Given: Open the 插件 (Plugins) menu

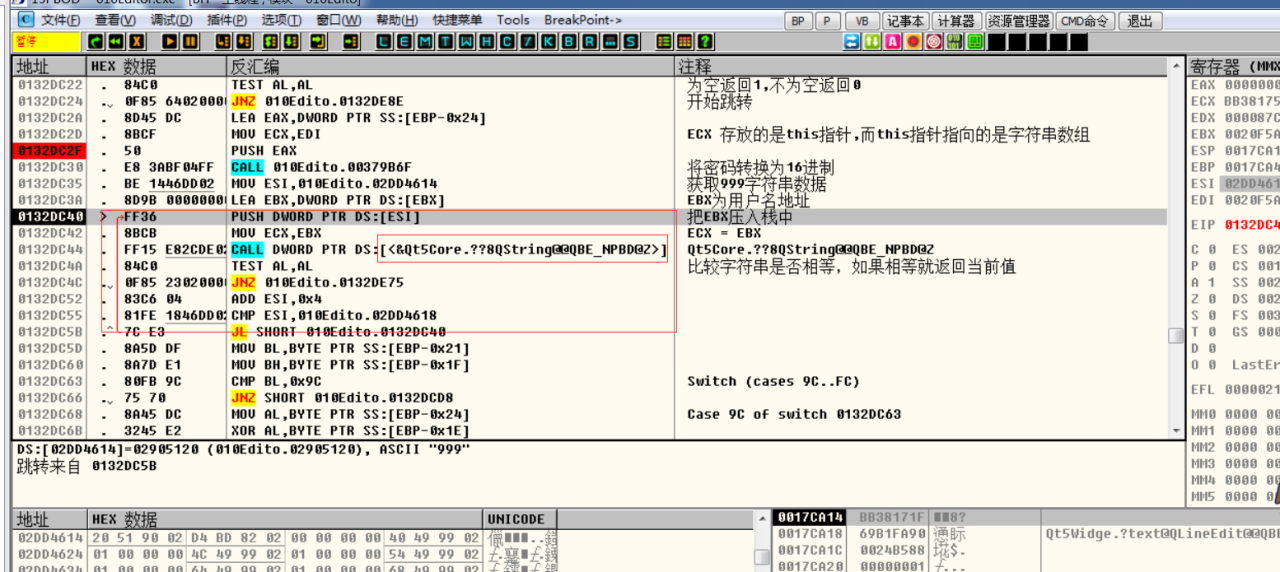Looking at the screenshot, I should point(227,20).
